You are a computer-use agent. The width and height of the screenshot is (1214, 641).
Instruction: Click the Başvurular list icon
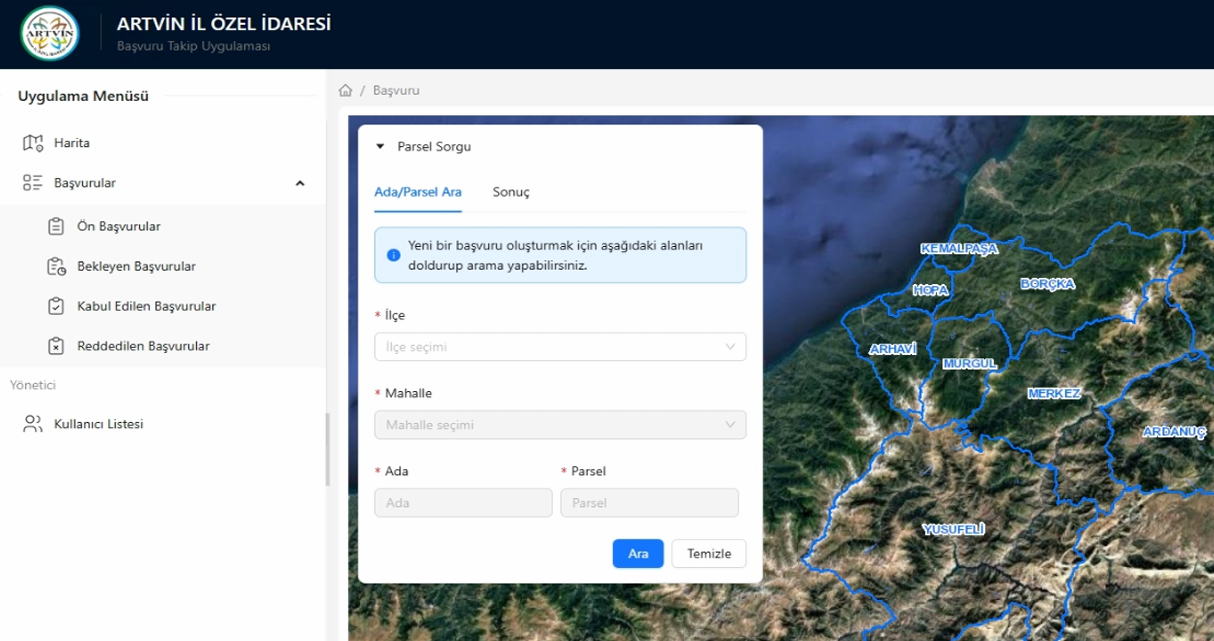coord(33,183)
